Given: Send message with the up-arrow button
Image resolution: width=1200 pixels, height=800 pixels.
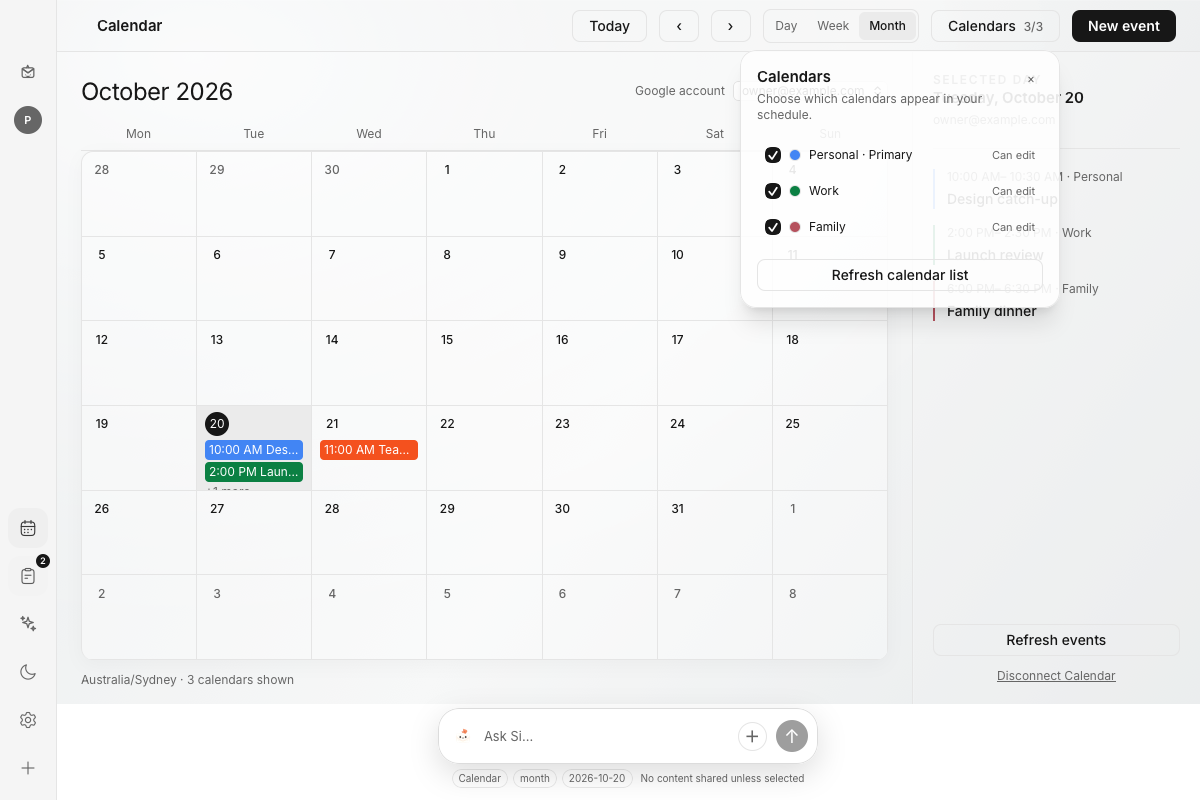Looking at the screenshot, I should (792, 736).
